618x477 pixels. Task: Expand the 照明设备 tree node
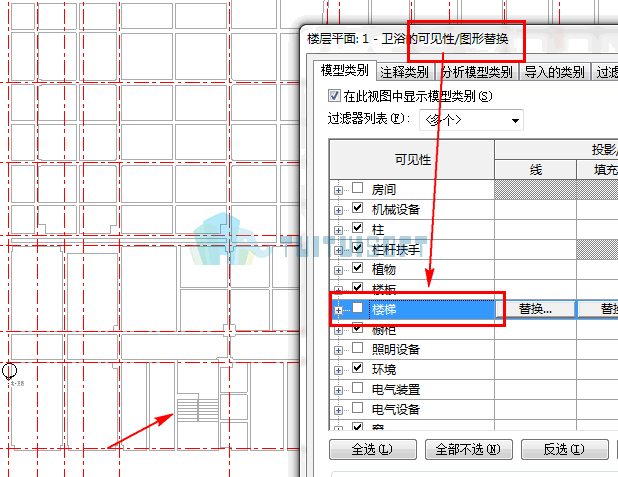coord(338,350)
